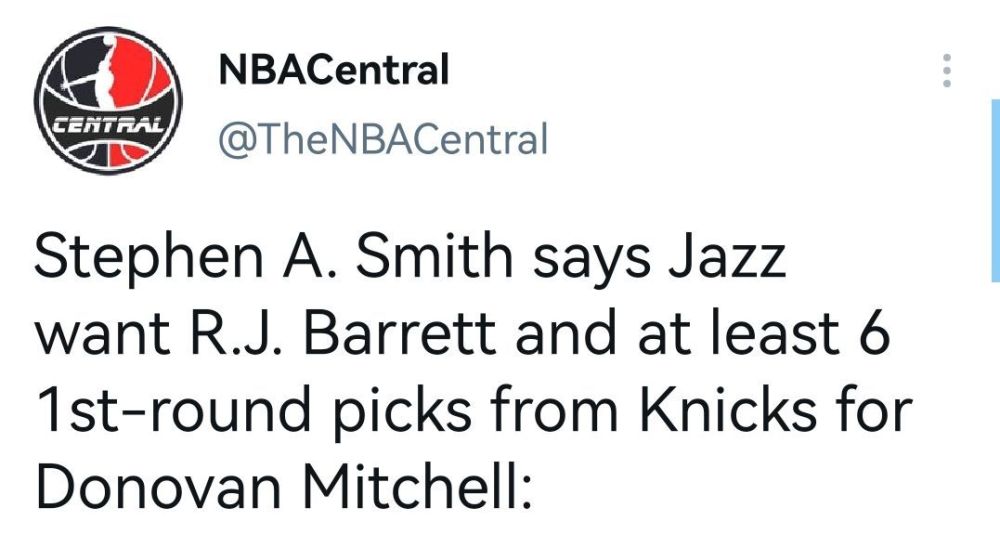Click the phrase "at least" in the tweet

[x=739, y=332]
